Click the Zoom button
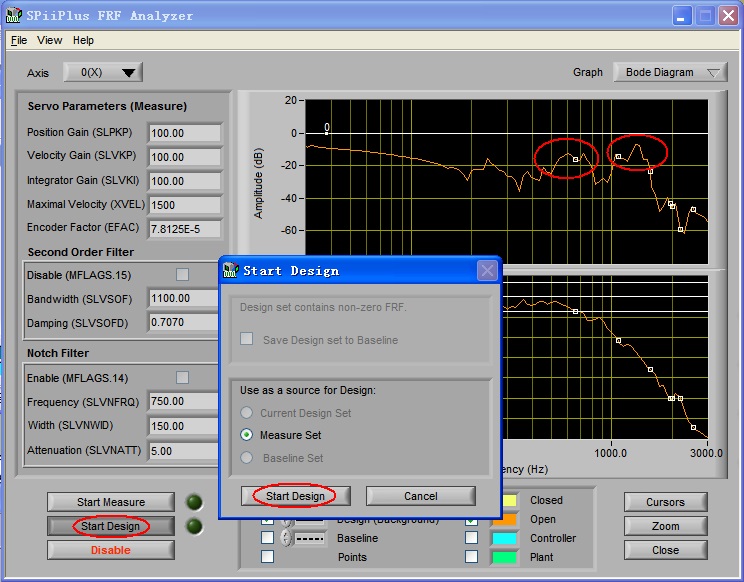This screenshot has width=744, height=582. coord(665,527)
